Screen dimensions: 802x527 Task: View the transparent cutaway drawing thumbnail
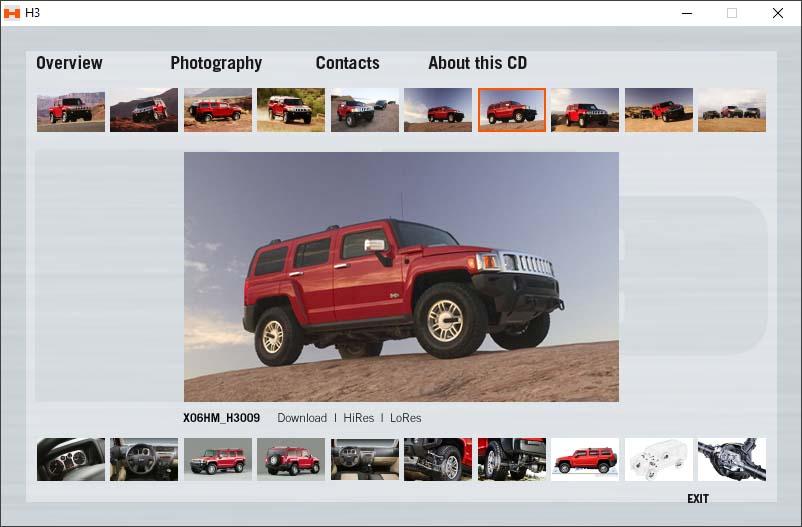point(659,459)
